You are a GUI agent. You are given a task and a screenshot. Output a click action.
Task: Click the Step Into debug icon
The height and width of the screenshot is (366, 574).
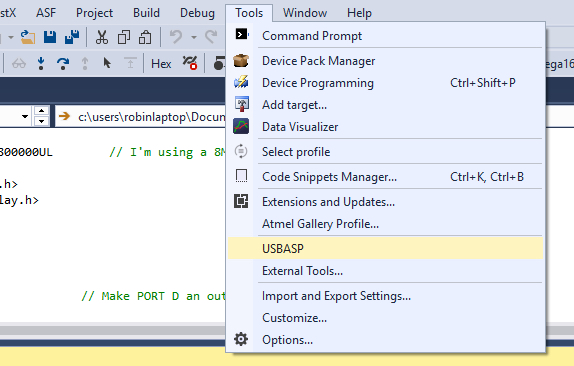pos(41,63)
